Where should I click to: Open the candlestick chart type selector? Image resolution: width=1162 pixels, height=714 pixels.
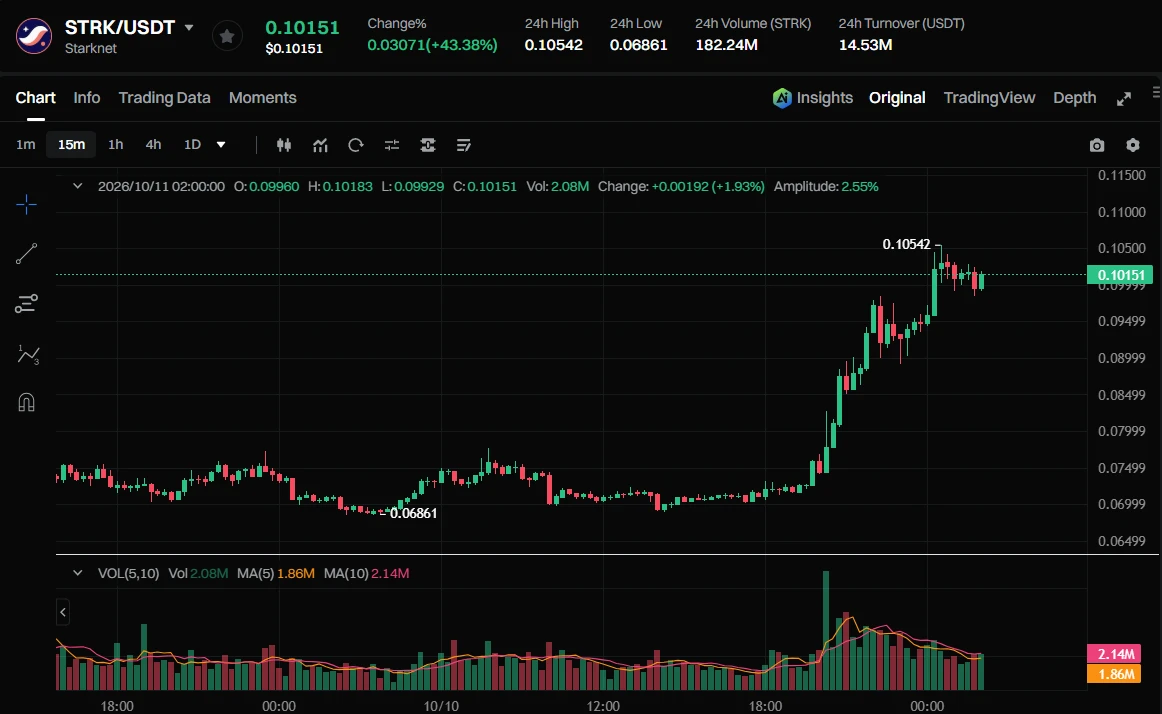tap(284, 145)
